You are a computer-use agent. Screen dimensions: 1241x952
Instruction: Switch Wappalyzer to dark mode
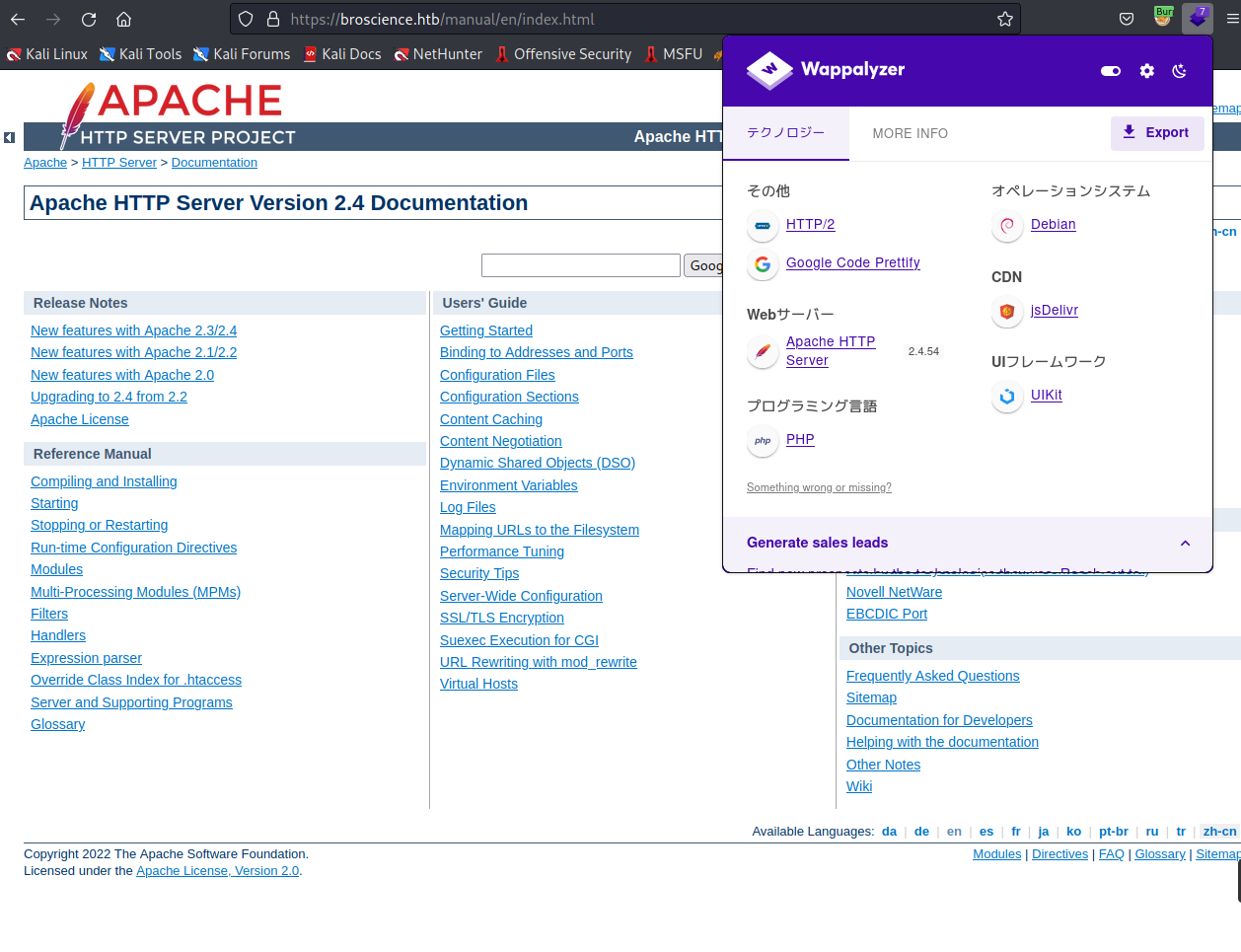1179,71
